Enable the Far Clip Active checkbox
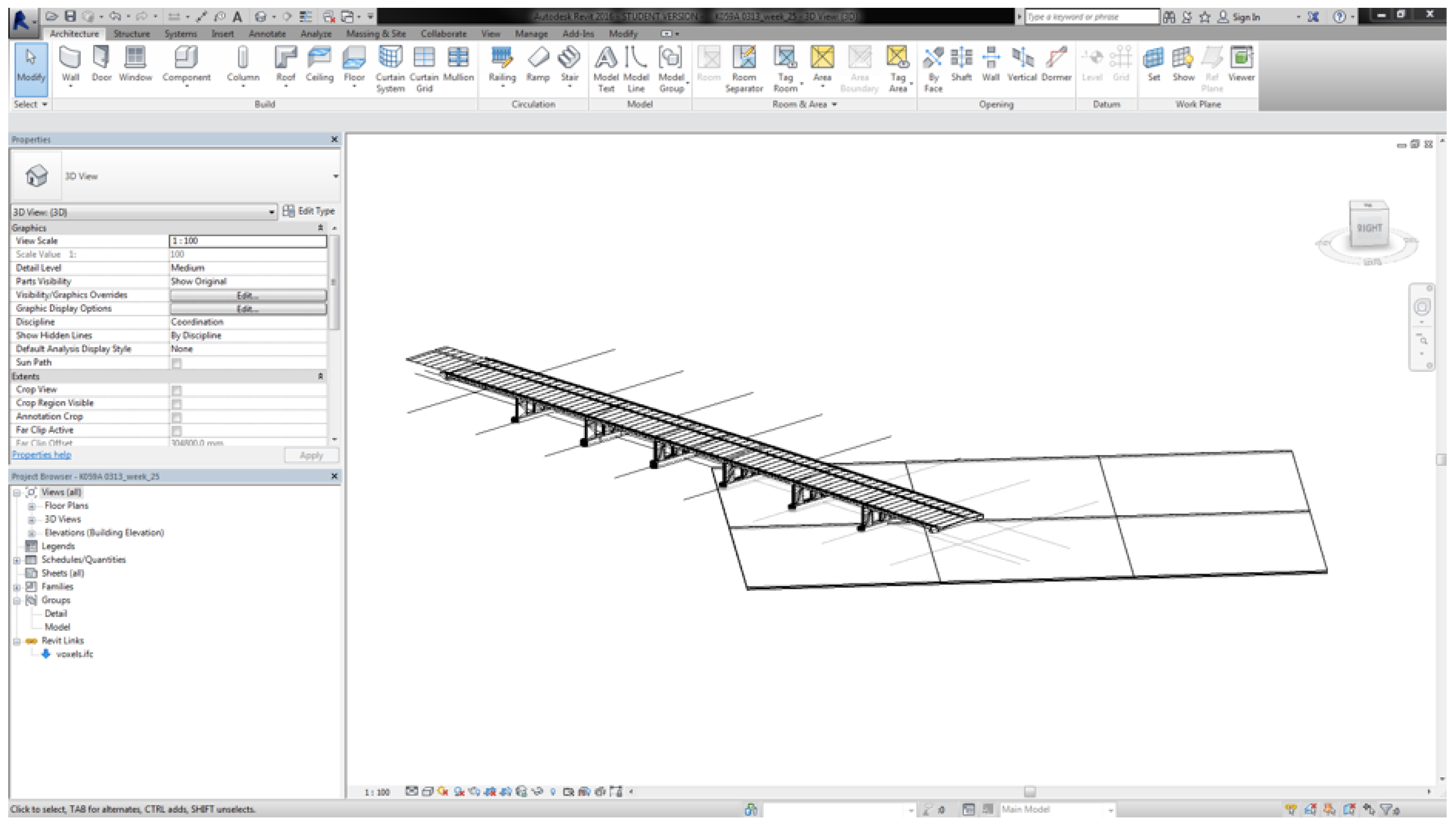 coord(177,431)
